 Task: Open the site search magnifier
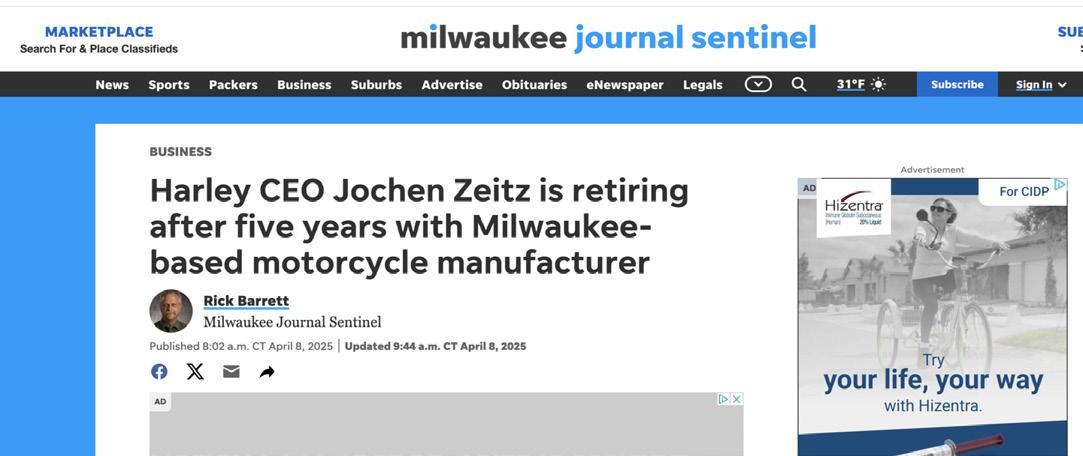[799, 85]
